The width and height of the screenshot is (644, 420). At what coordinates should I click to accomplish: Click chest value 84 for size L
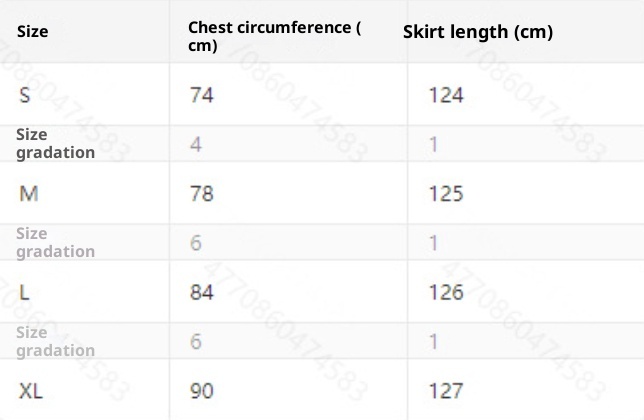201,292
